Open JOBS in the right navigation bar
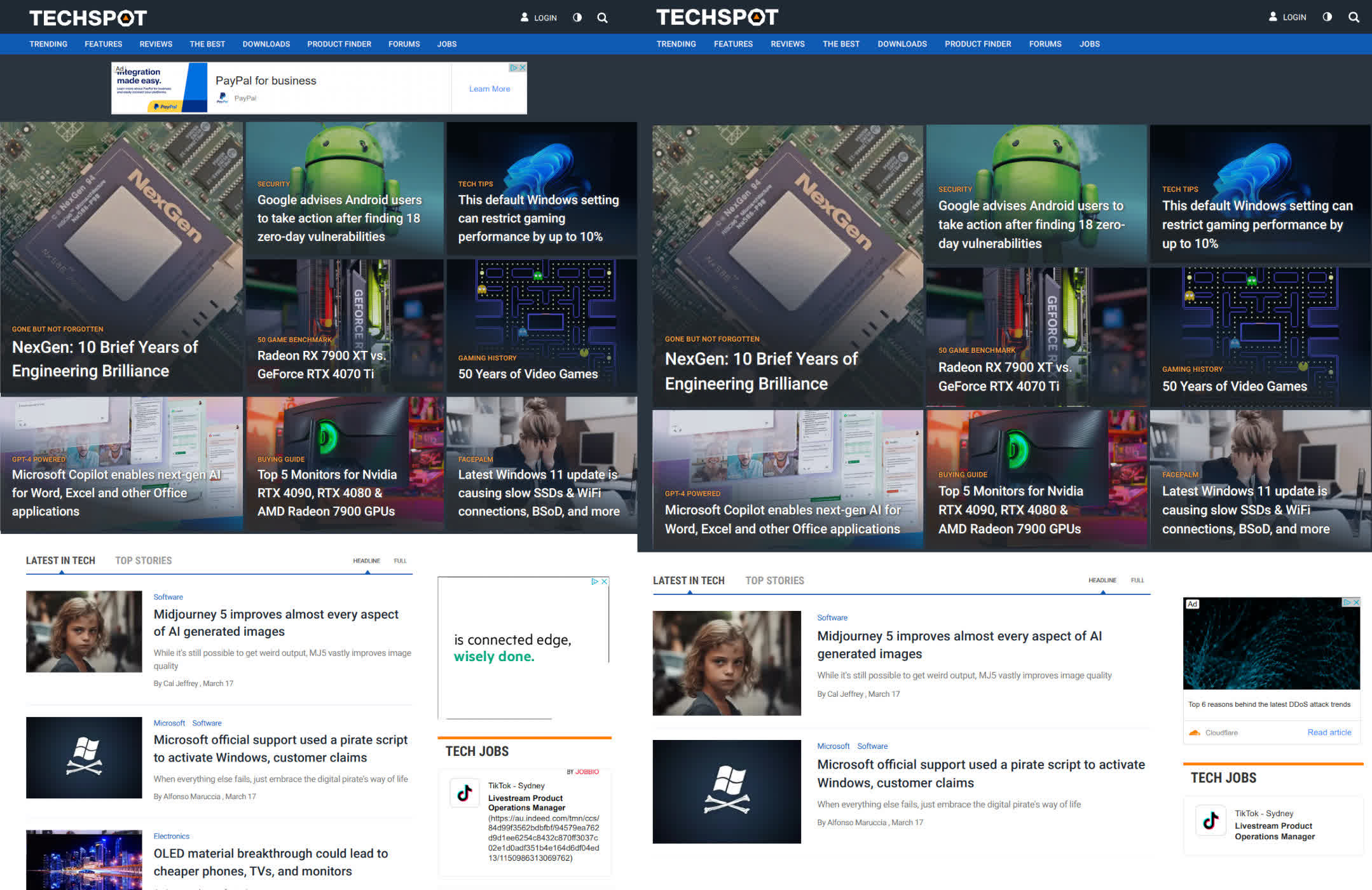Image resolution: width=1372 pixels, height=890 pixels. [x=1089, y=44]
